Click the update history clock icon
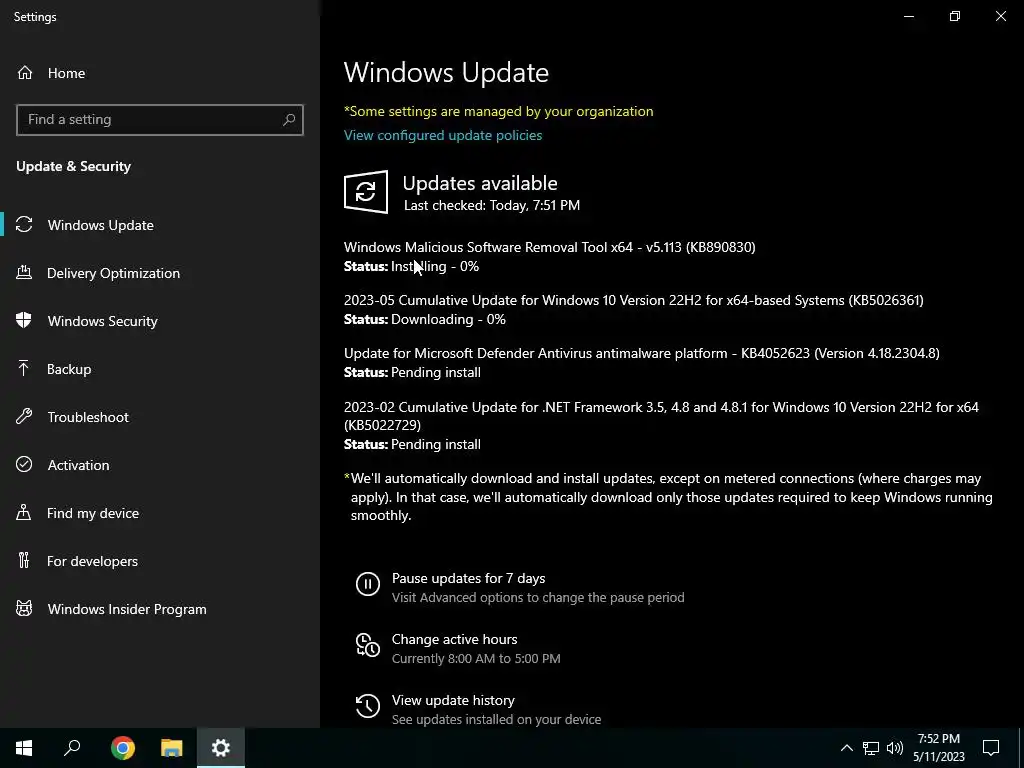This screenshot has height=768, width=1024. pyautogui.click(x=368, y=705)
